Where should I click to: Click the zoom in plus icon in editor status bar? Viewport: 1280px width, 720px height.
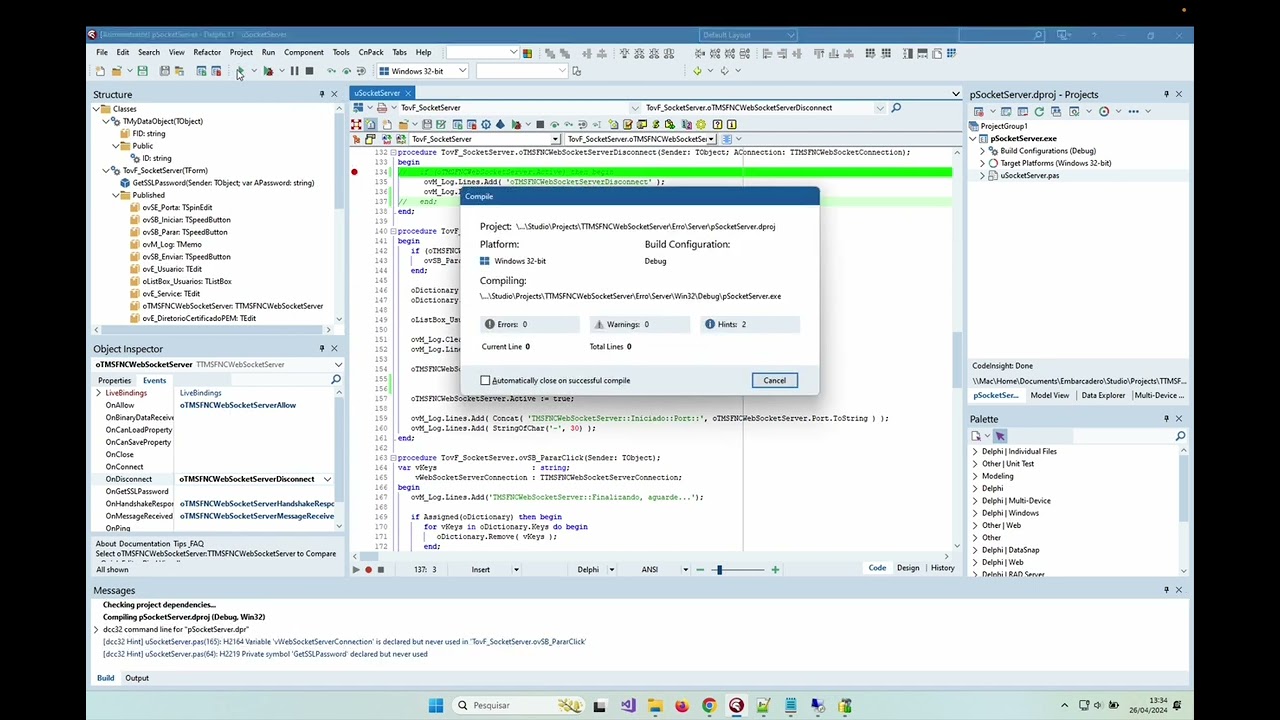(x=774, y=569)
